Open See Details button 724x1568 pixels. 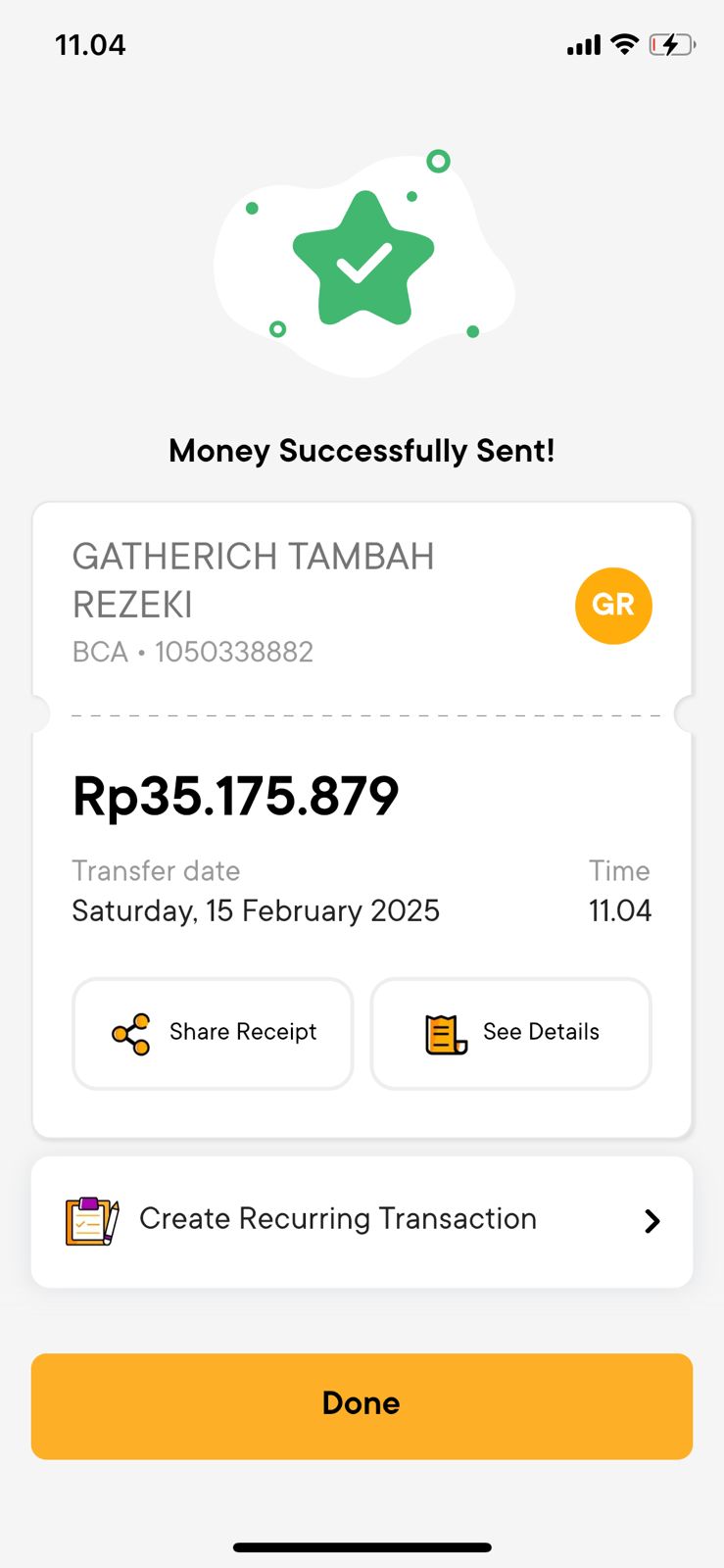click(510, 1033)
